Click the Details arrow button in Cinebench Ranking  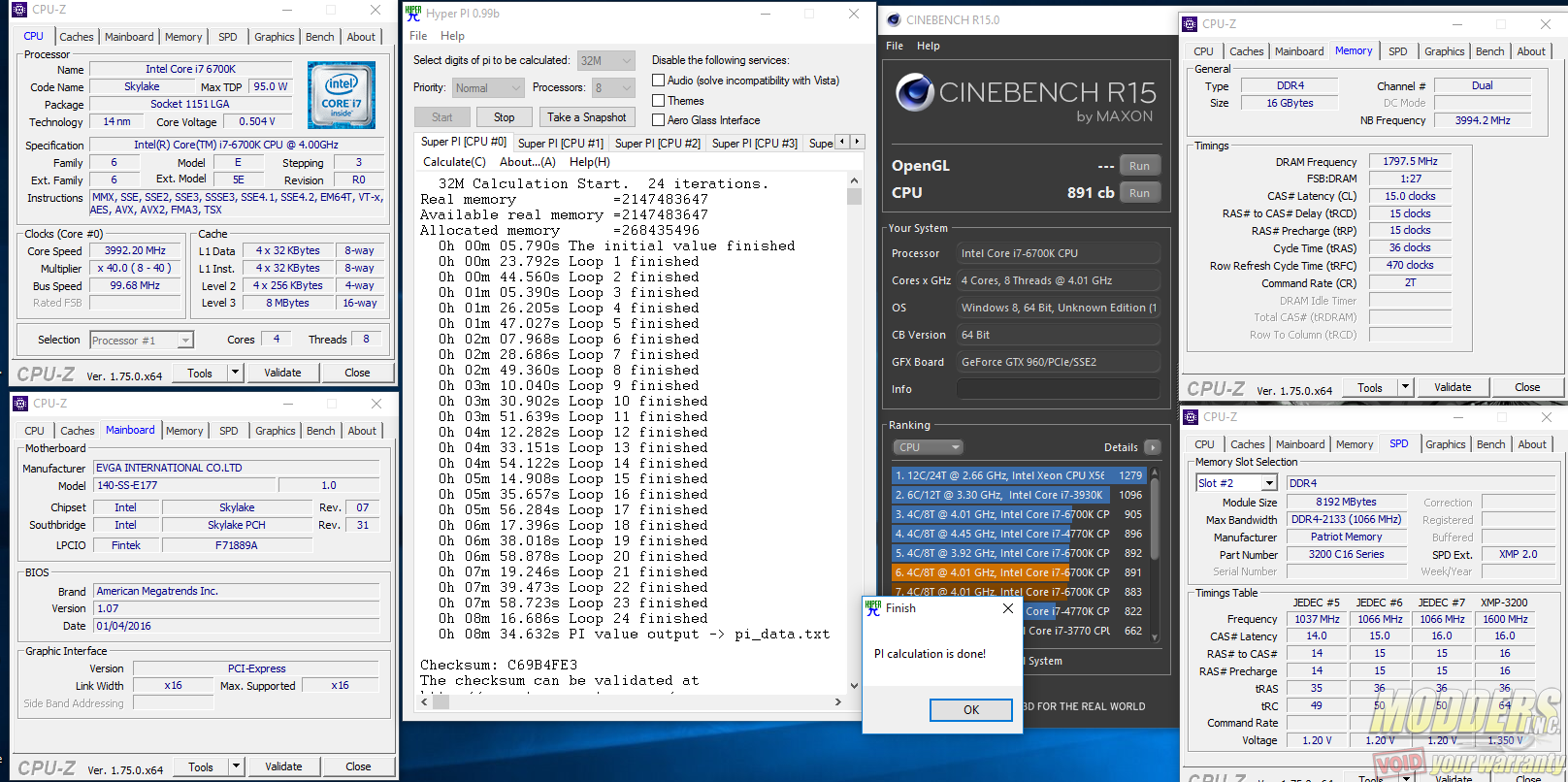(x=1152, y=447)
